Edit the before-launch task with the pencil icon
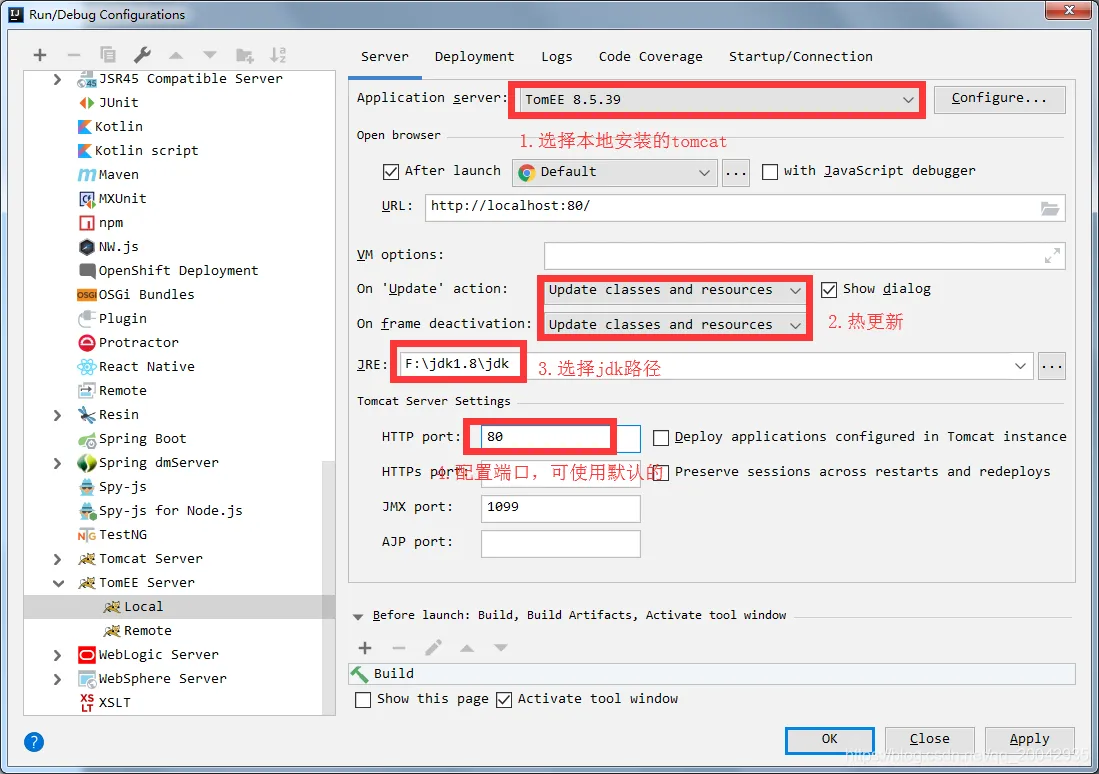 pos(433,648)
